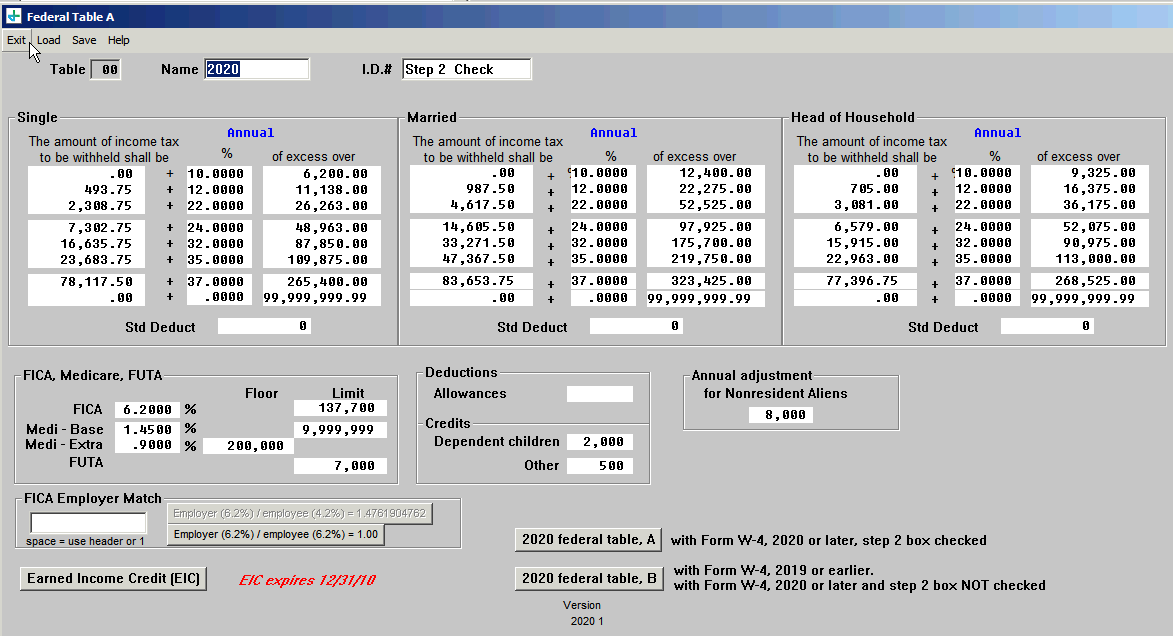Image resolution: width=1173 pixels, height=636 pixels.
Task: Click Employer (6.2%) / employee (4.2%) button
Action: (299, 513)
